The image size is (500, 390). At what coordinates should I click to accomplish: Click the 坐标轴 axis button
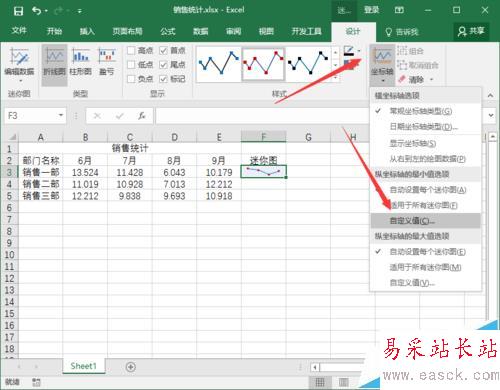(x=383, y=64)
